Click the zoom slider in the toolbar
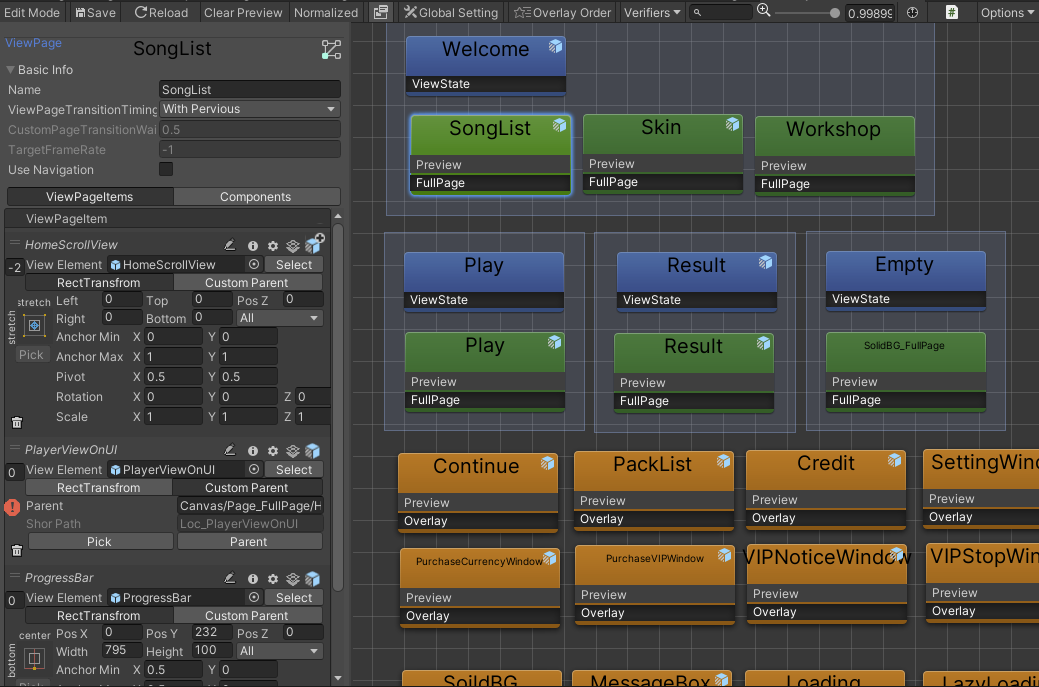This screenshot has height=687, width=1039. coord(806,13)
